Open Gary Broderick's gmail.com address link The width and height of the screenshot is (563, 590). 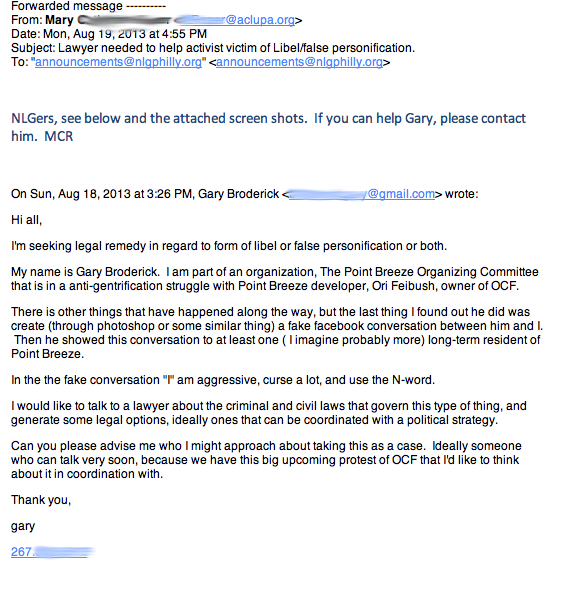362,194
